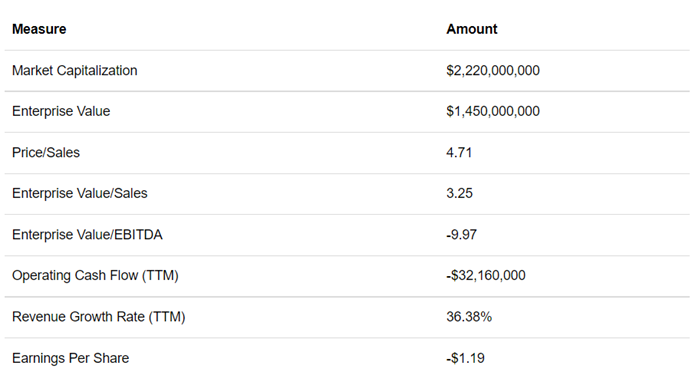The height and width of the screenshot is (382, 692).
Task: Click the $1,450,000,000 enterprise value amount
Action: pos(493,111)
